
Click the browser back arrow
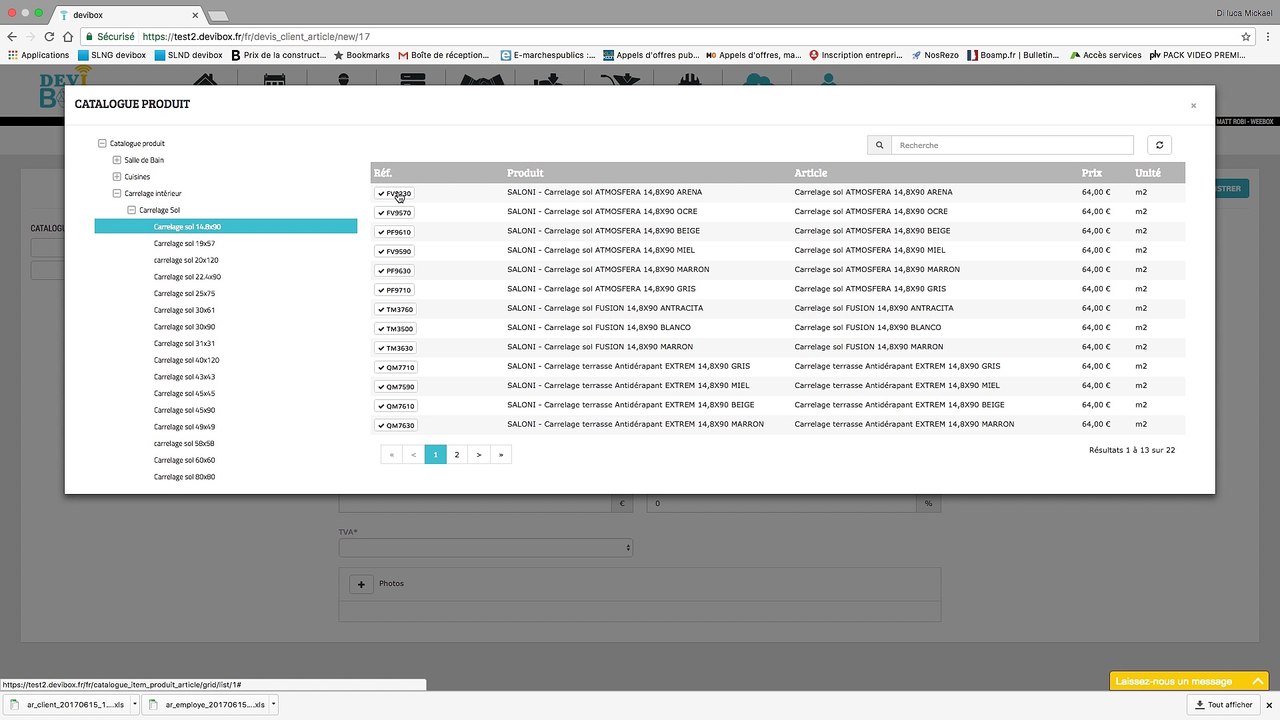tap(12, 36)
